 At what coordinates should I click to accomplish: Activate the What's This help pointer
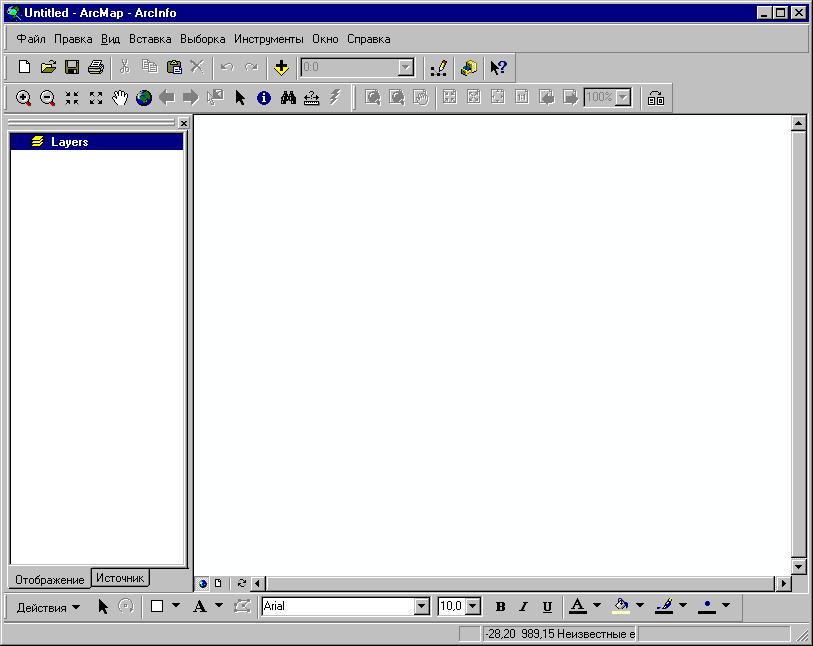coord(498,68)
